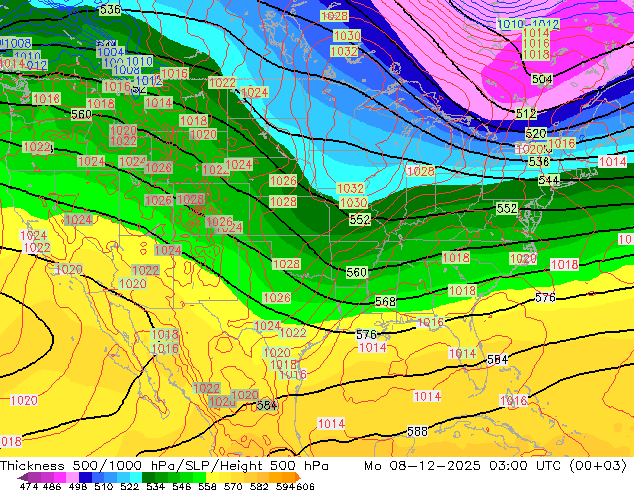The height and width of the screenshot is (490, 634).
Task: Click the blue 1004 pressure label
Action: [110, 52]
